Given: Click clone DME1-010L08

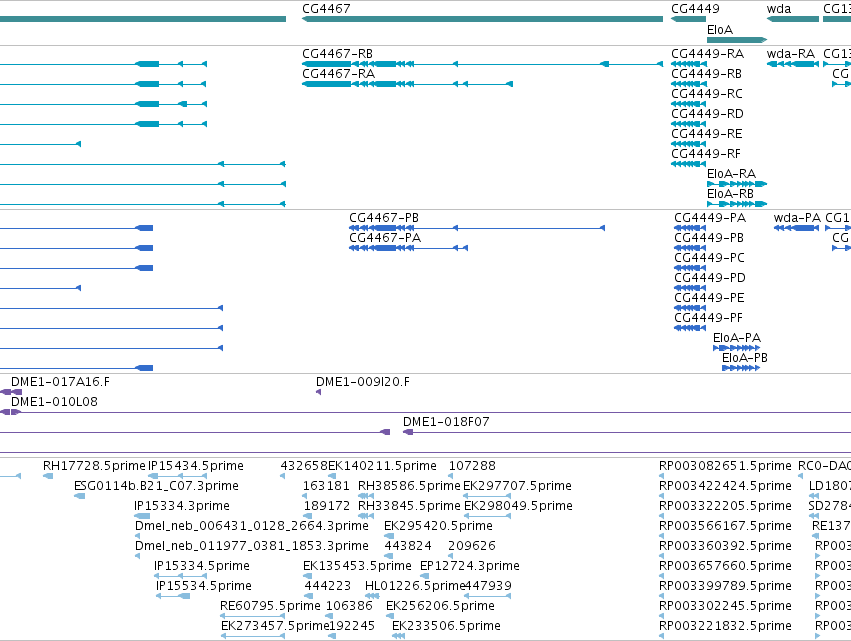Looking at the screenshot, I should tap(54, 402).
